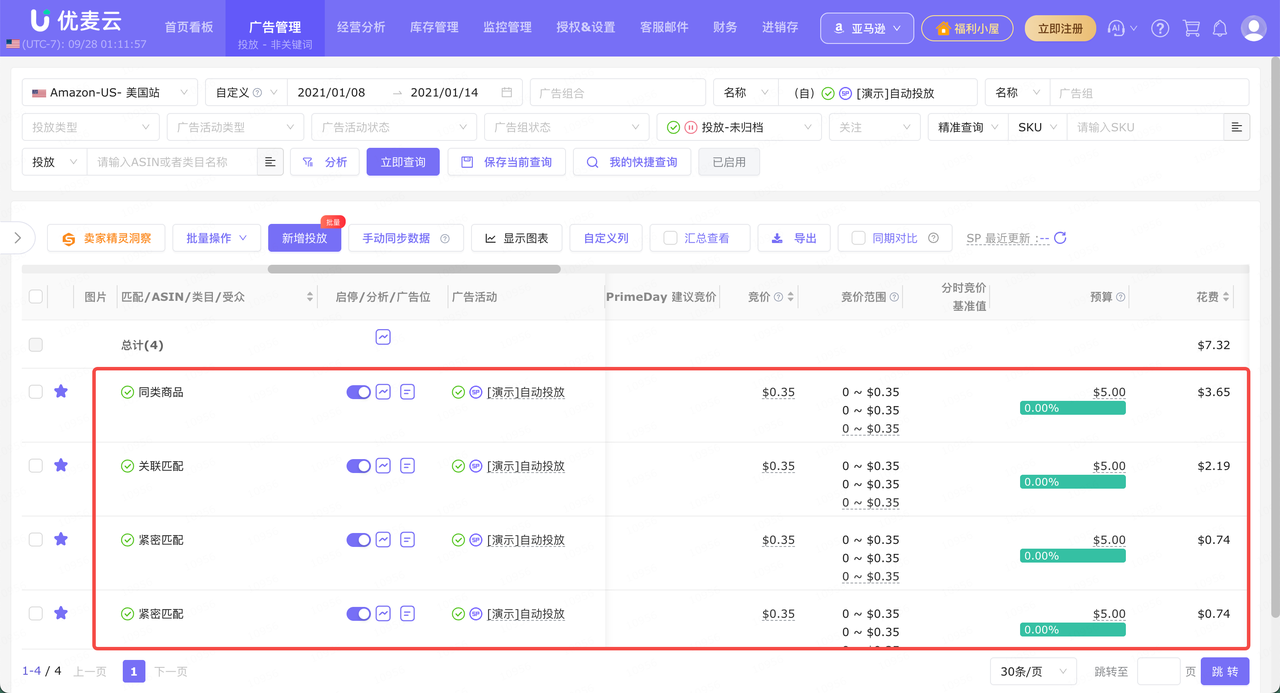This screenshot has height=693, width=1280.
Task: Go to 首页看板 tab
Action: click(x=189, y=27)
